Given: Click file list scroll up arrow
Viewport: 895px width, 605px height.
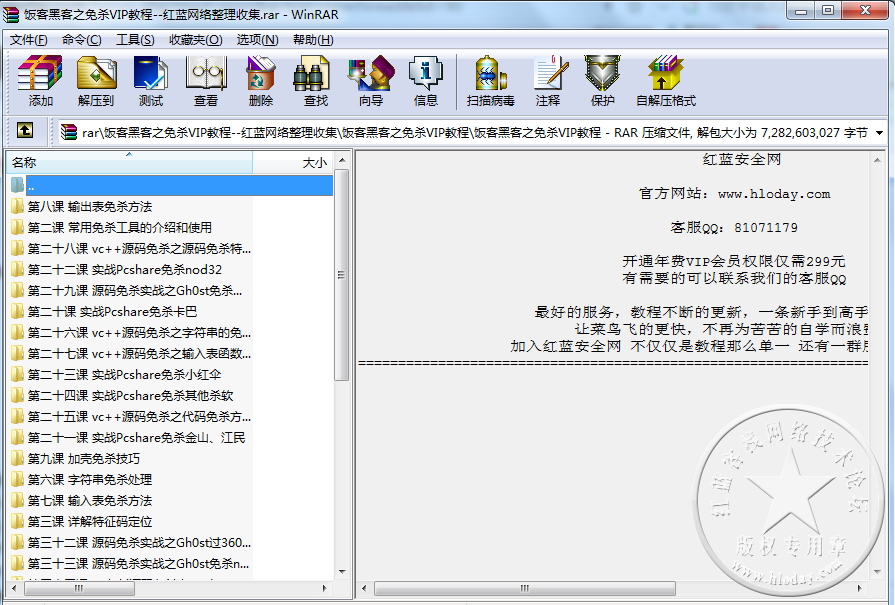Looking at the screenshot, I should [342, 160].
